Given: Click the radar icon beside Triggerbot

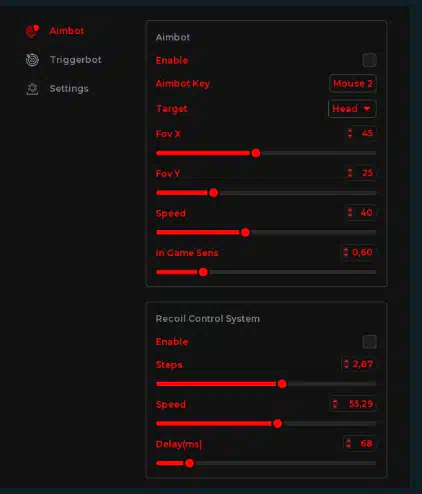Looking at the screenshot, I should coord(32,60).
